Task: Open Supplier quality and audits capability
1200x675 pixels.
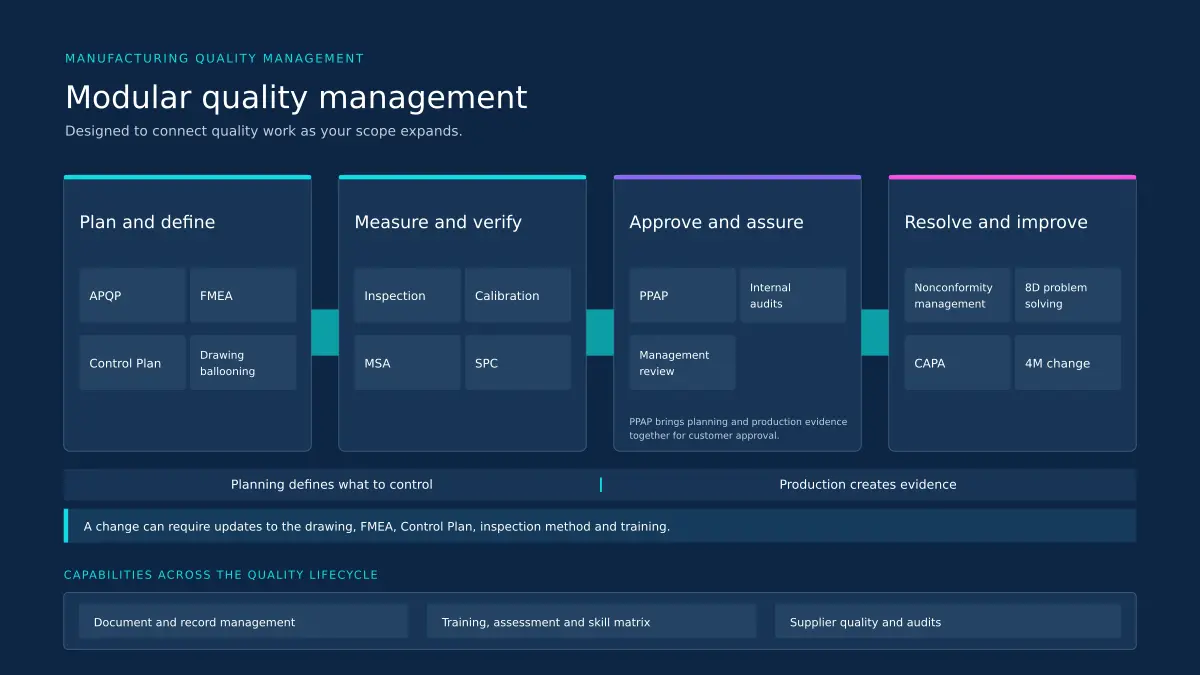Action: [948, 622]
